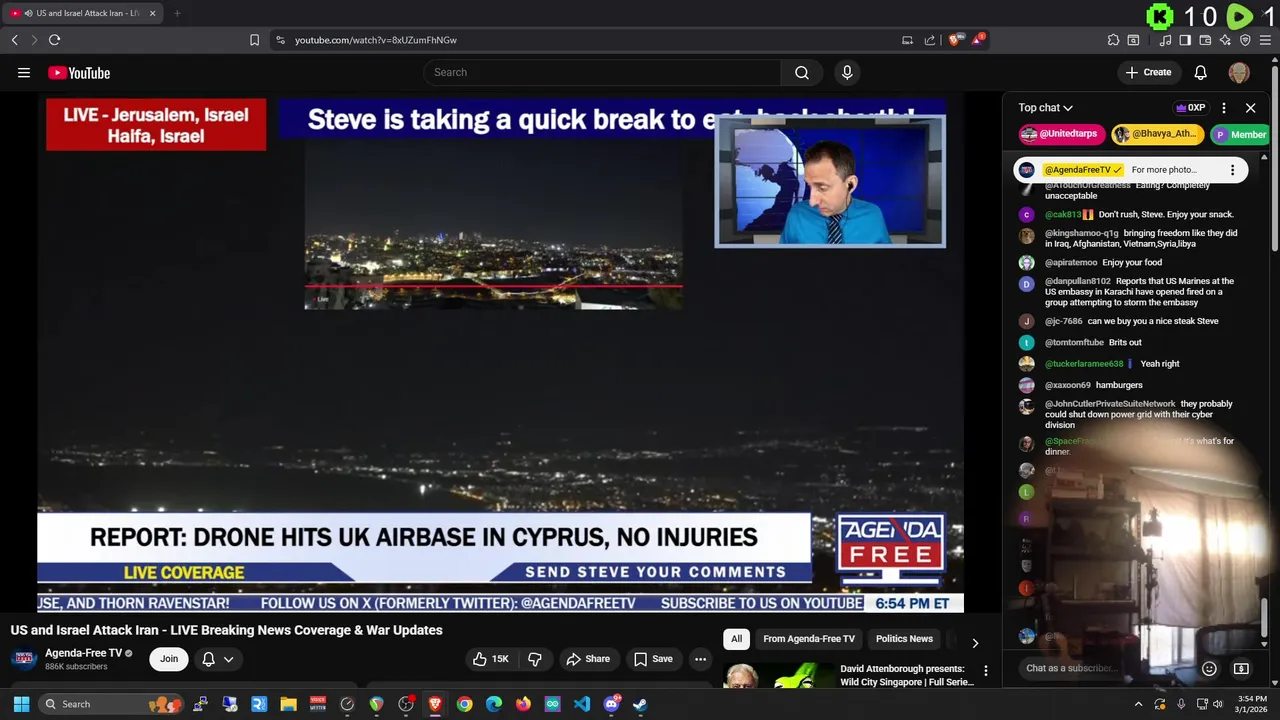Click the address bar URL
This screenshot has height=720, width=1280.
376,40
